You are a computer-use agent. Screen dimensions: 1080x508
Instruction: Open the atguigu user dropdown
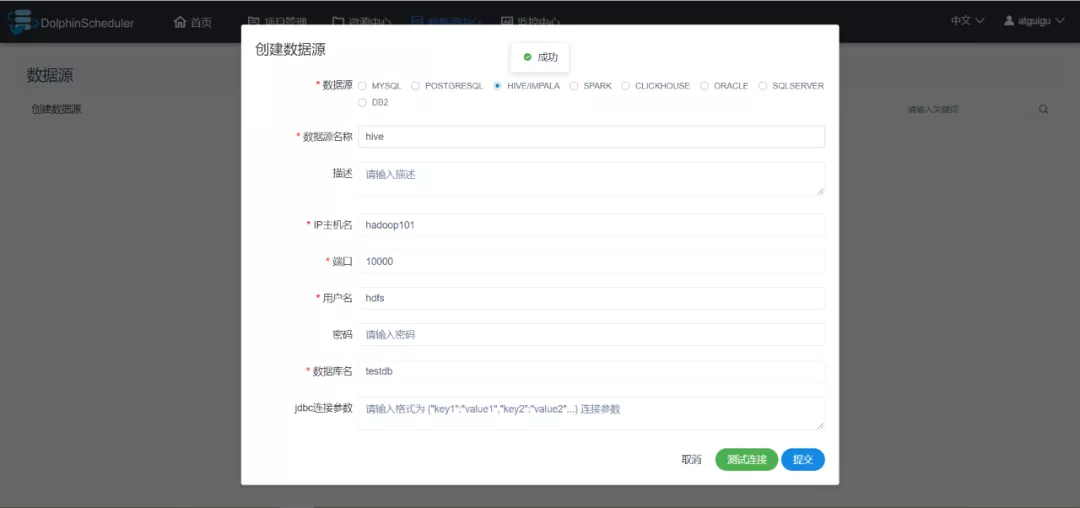pos(1035,21)
